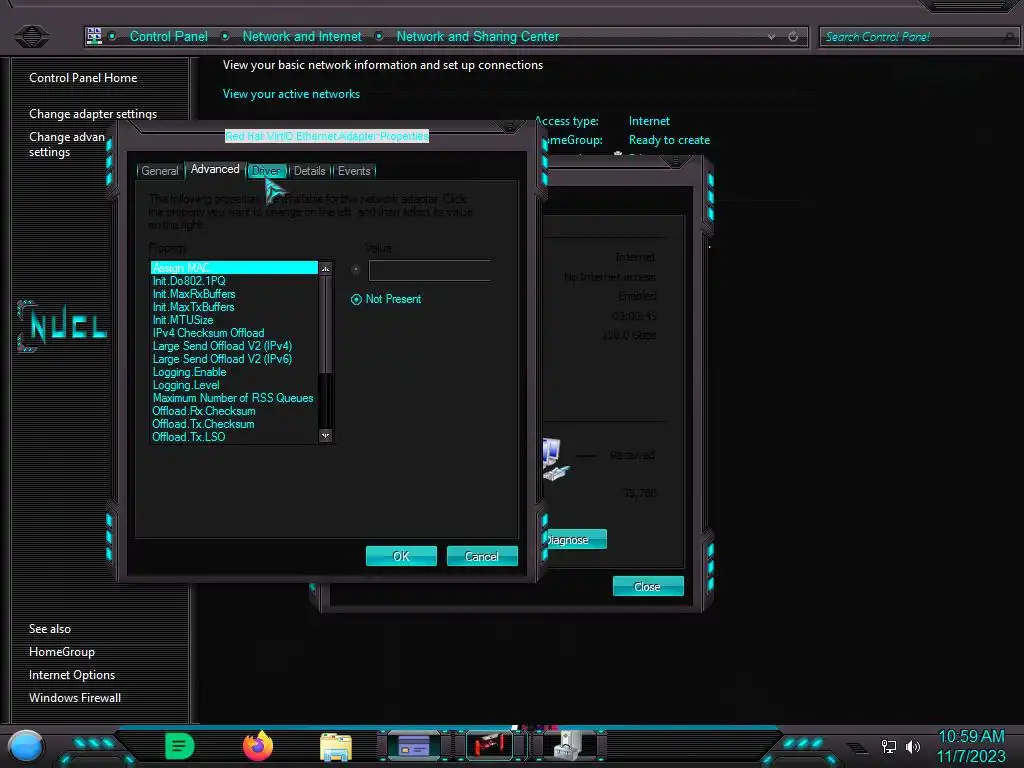Open the address bar history dropdown

point(772,37)
